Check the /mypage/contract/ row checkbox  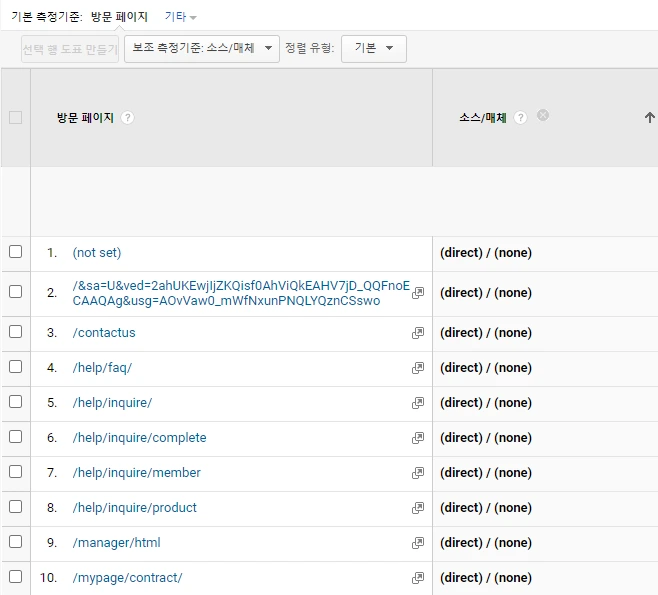(16, 577)
